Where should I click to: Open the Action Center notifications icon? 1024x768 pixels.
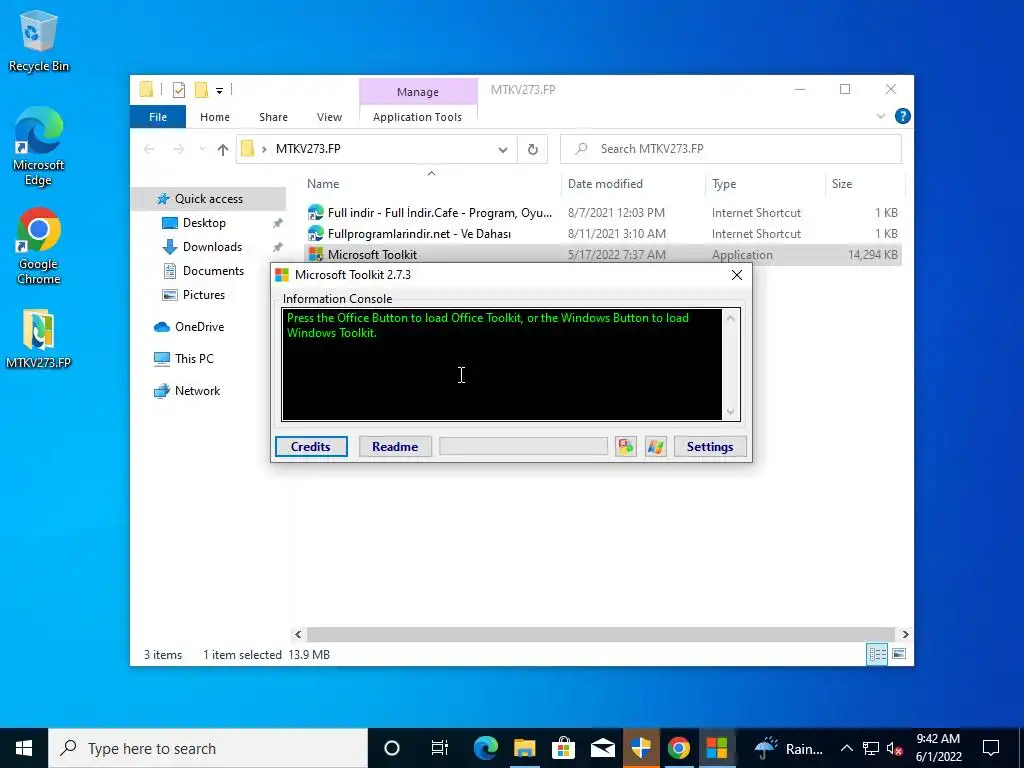coord(991,748)
